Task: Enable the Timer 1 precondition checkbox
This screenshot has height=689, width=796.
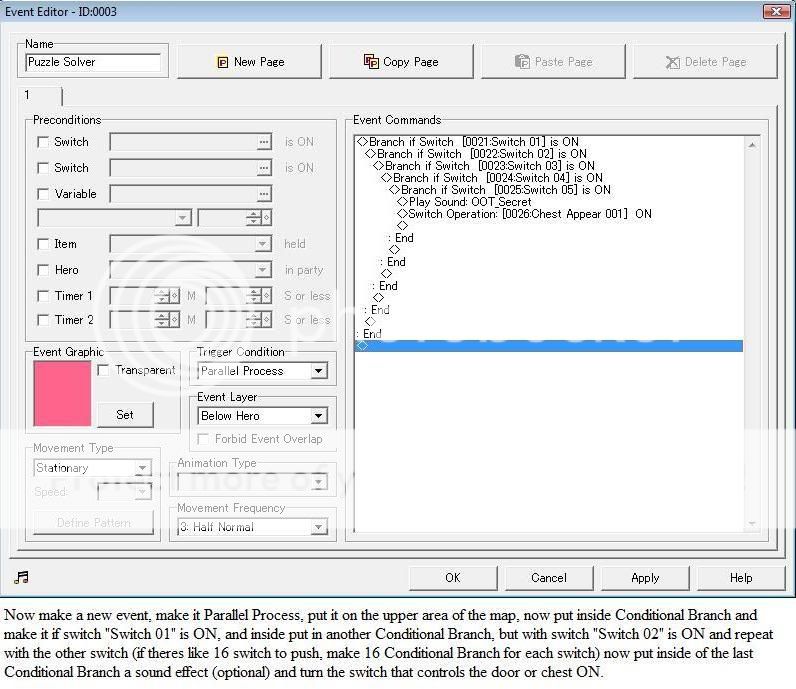Action: pos(43,296)
